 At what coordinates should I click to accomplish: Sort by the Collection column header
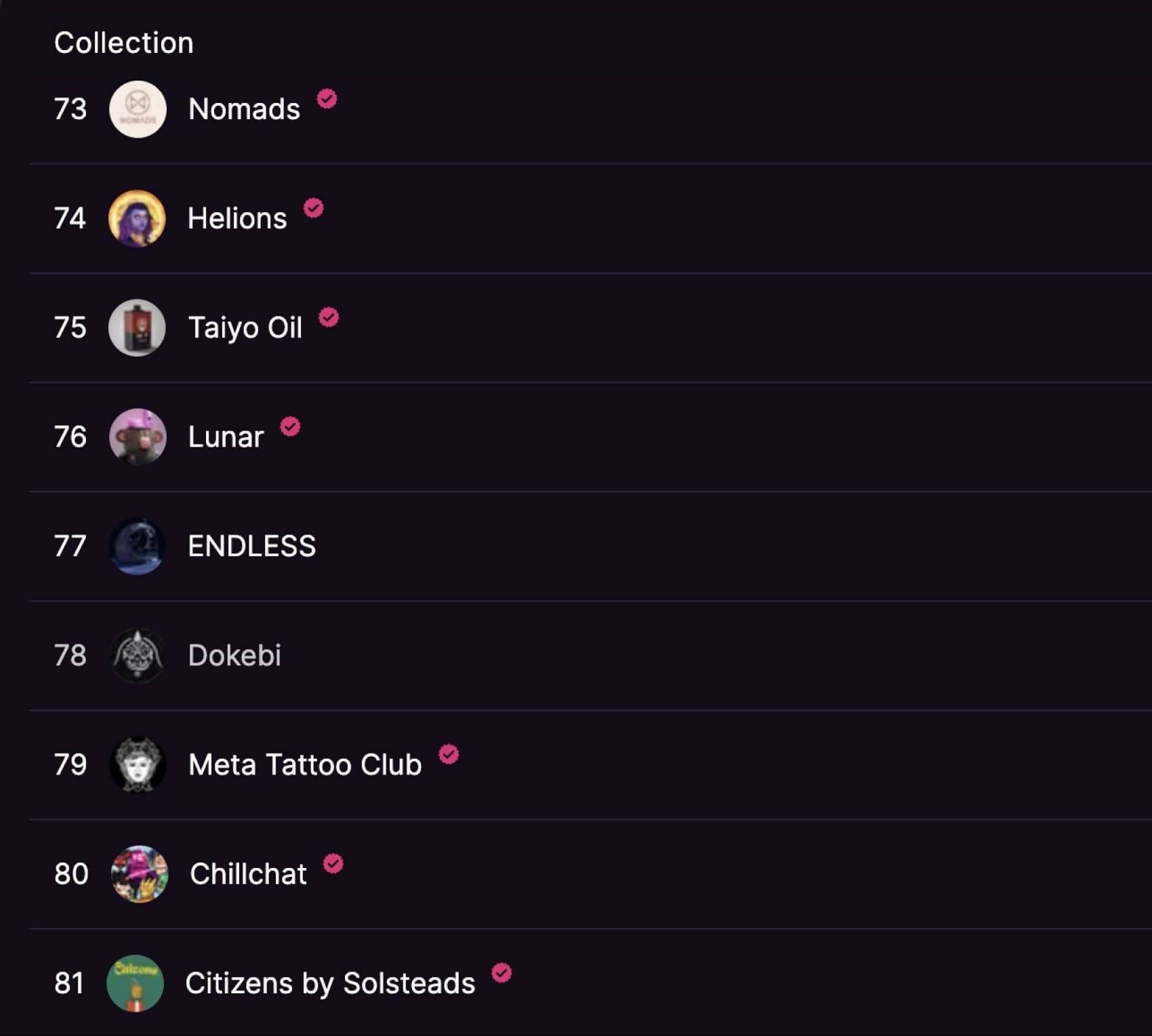(x=124, y=43)
